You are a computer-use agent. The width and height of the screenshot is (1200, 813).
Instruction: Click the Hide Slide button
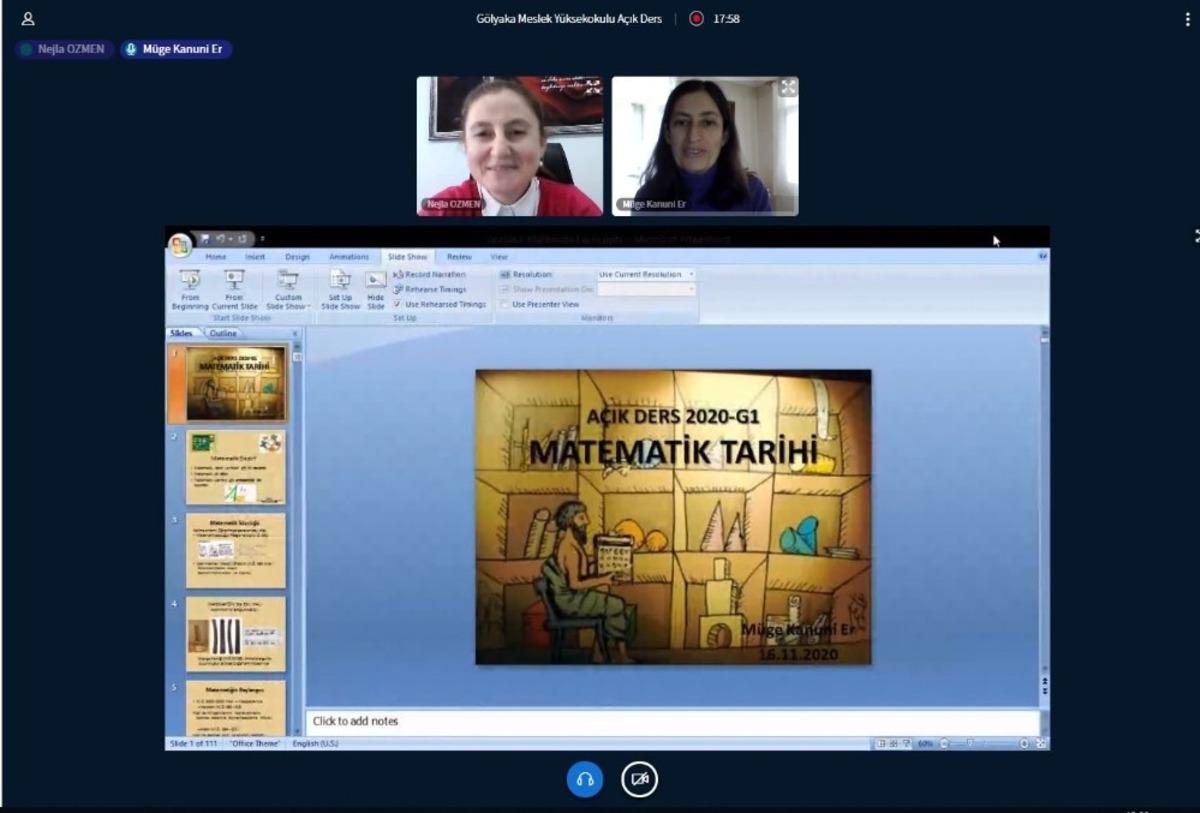pyautogui.click(x=374, y=288)
